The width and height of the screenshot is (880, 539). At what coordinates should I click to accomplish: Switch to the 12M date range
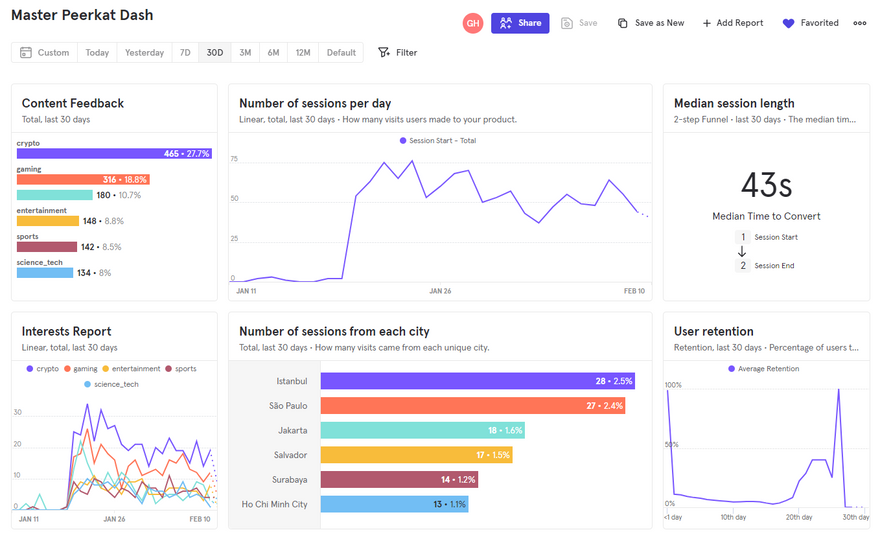303,53
